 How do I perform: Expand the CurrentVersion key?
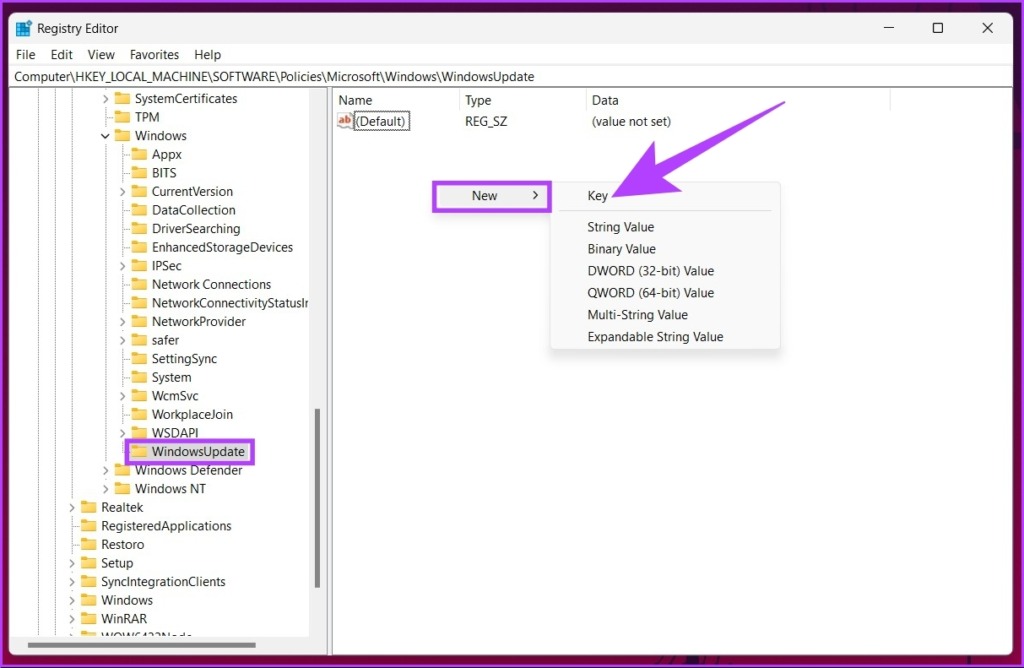pyautogui.click(x=122, y=192)
